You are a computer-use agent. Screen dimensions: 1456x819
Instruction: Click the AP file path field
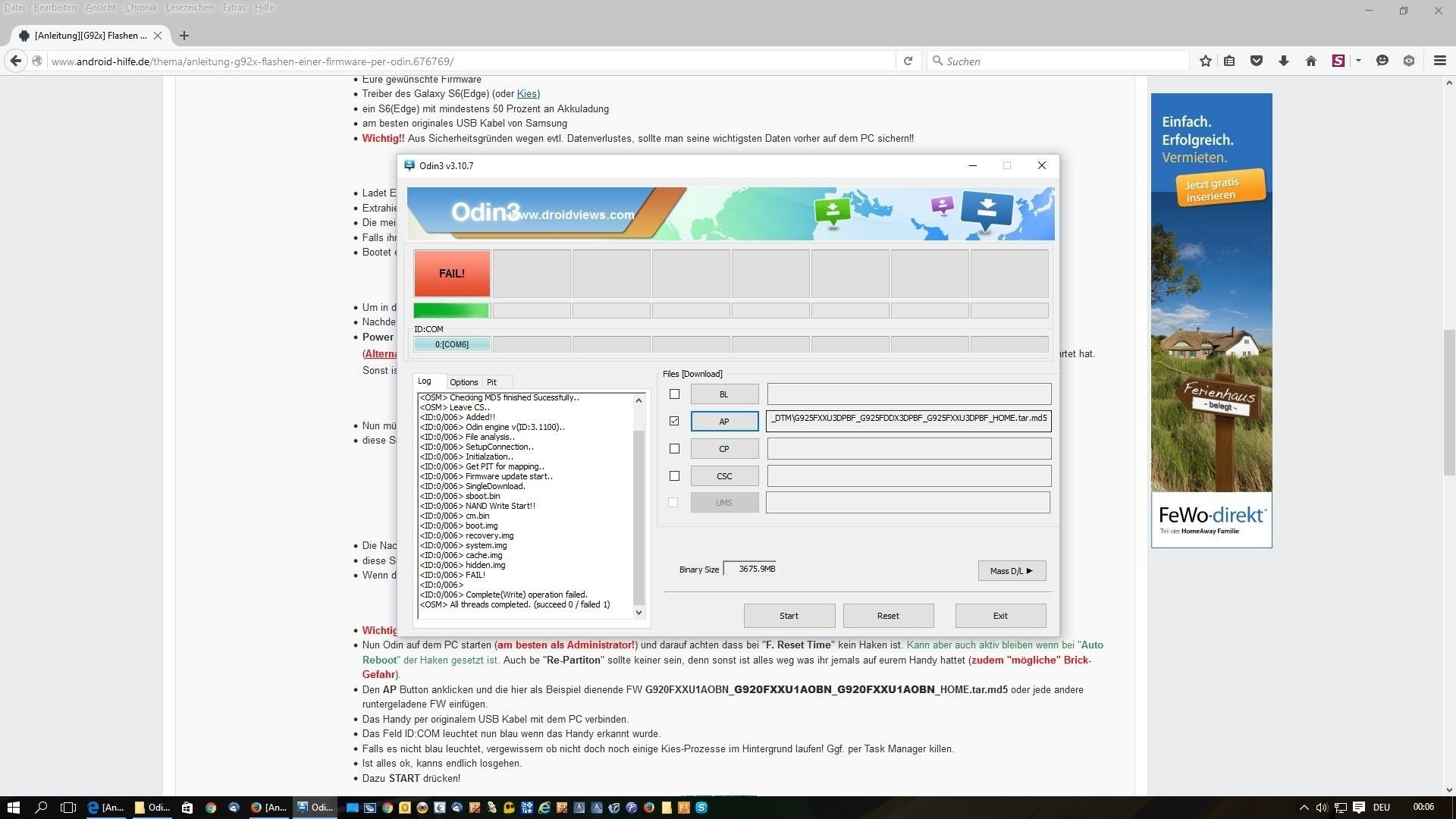tap(908, 421)
